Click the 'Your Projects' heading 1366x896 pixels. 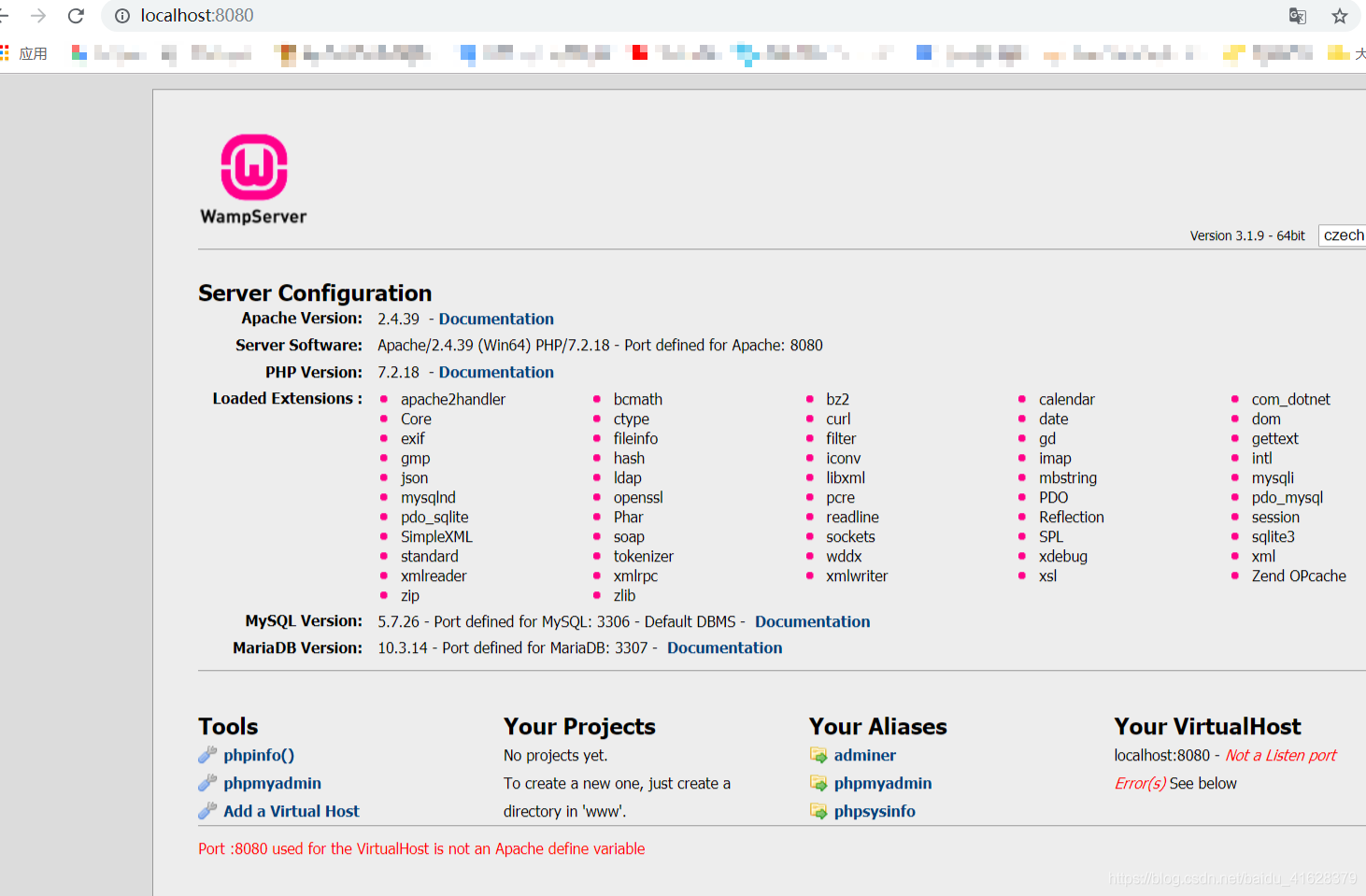tap(579, 726)
